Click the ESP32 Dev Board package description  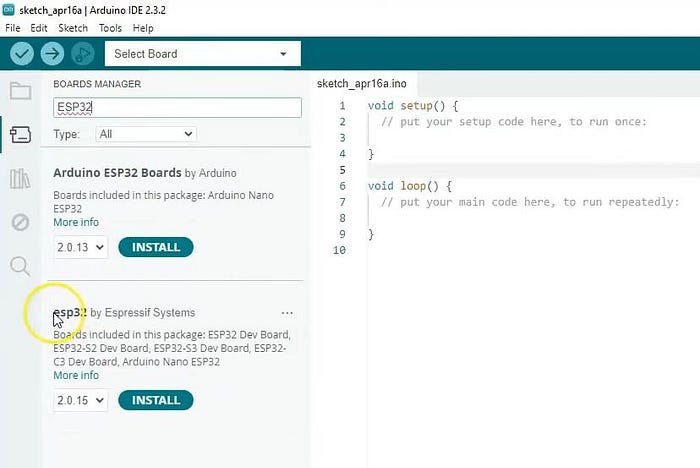click(x=172, y=348)
